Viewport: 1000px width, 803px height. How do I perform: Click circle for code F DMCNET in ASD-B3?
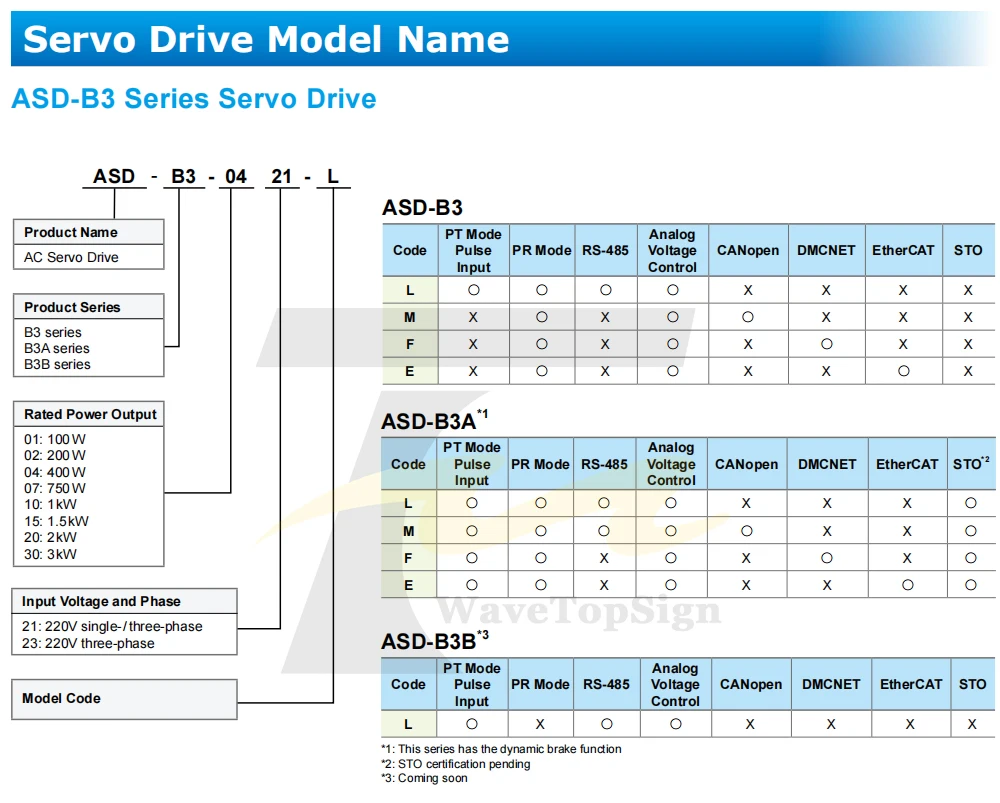pyautogui.click(x=827, y=344)
